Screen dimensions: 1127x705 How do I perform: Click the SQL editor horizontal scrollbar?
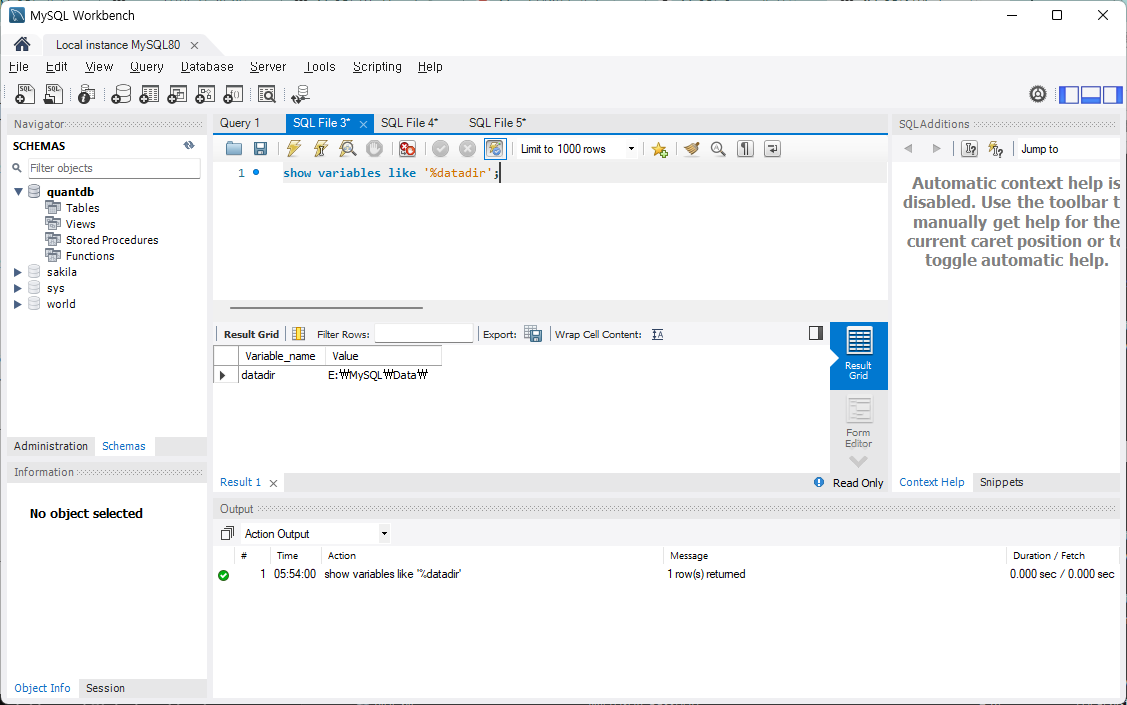coord(326,308)
